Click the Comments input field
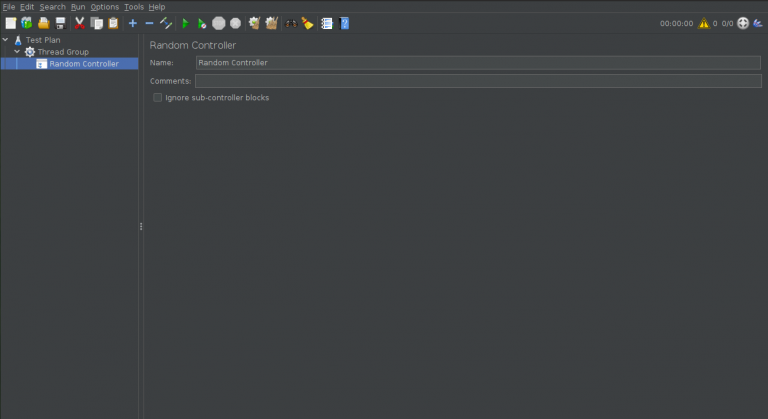 478,81
